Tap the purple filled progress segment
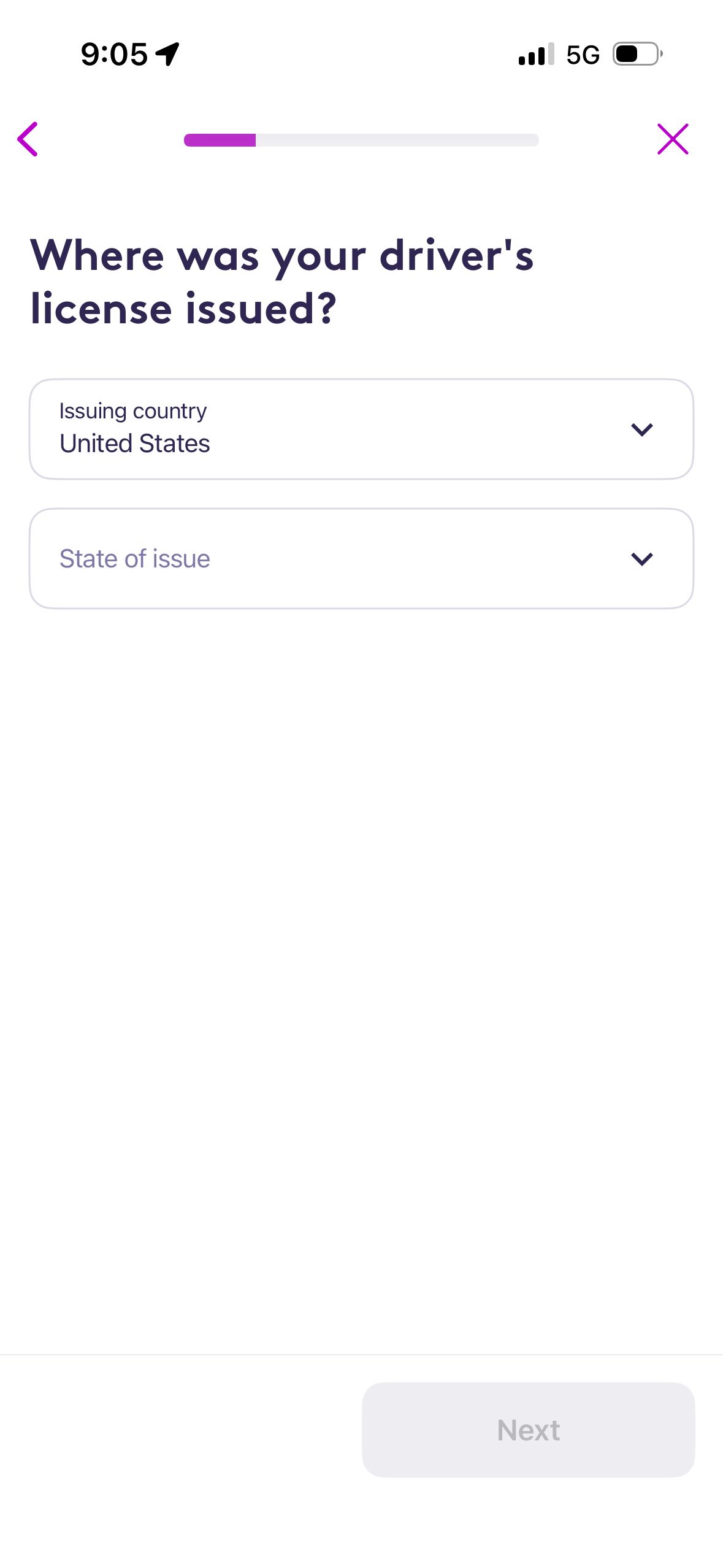The height and width of the screenshot is (1568, 723). [x=220, y=140]
